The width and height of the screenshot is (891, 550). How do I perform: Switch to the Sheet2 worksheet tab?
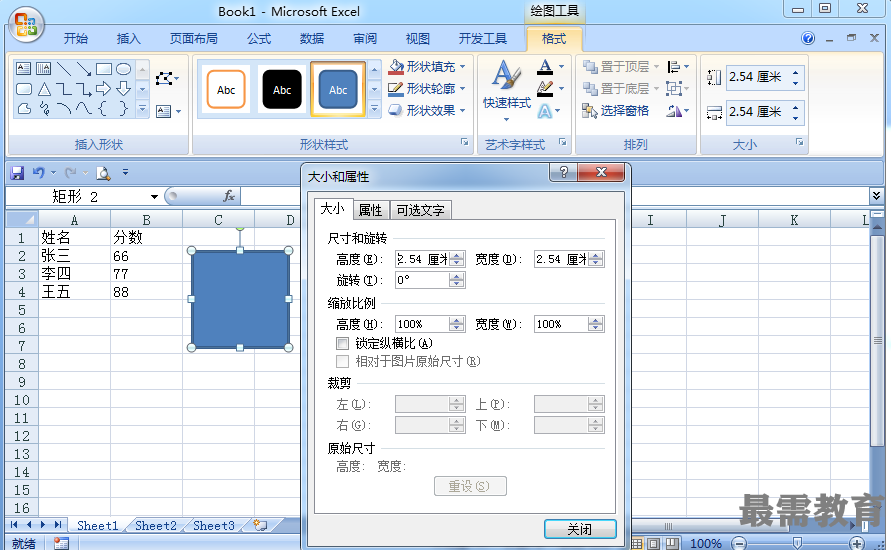click(x=156, y=526)
